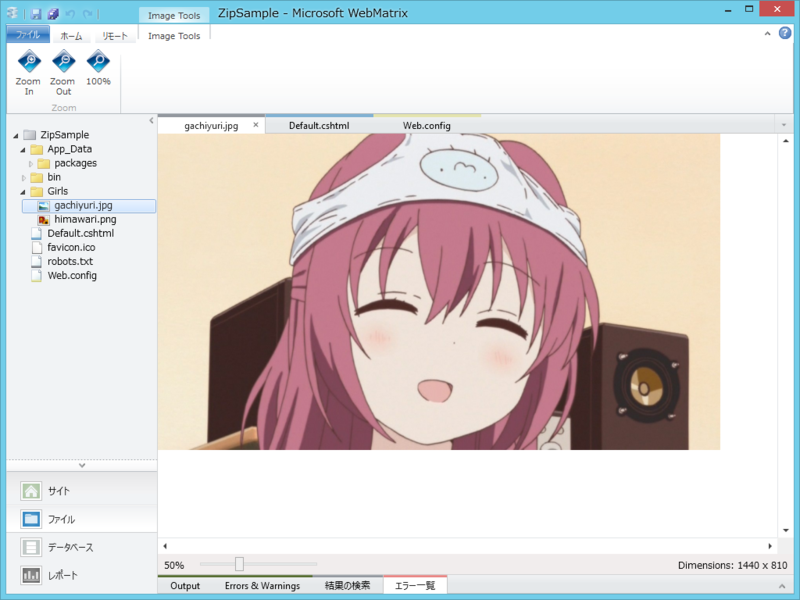Click the gachiyuri.jpg image preview
Image resolution: width=800 pixels, height=600 pixels.
pos(439,292)
